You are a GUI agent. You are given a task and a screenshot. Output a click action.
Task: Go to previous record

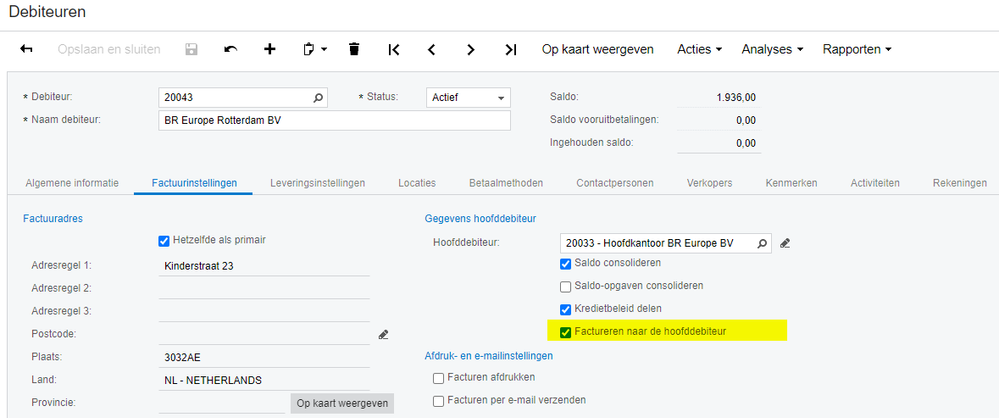pos(431,49)
